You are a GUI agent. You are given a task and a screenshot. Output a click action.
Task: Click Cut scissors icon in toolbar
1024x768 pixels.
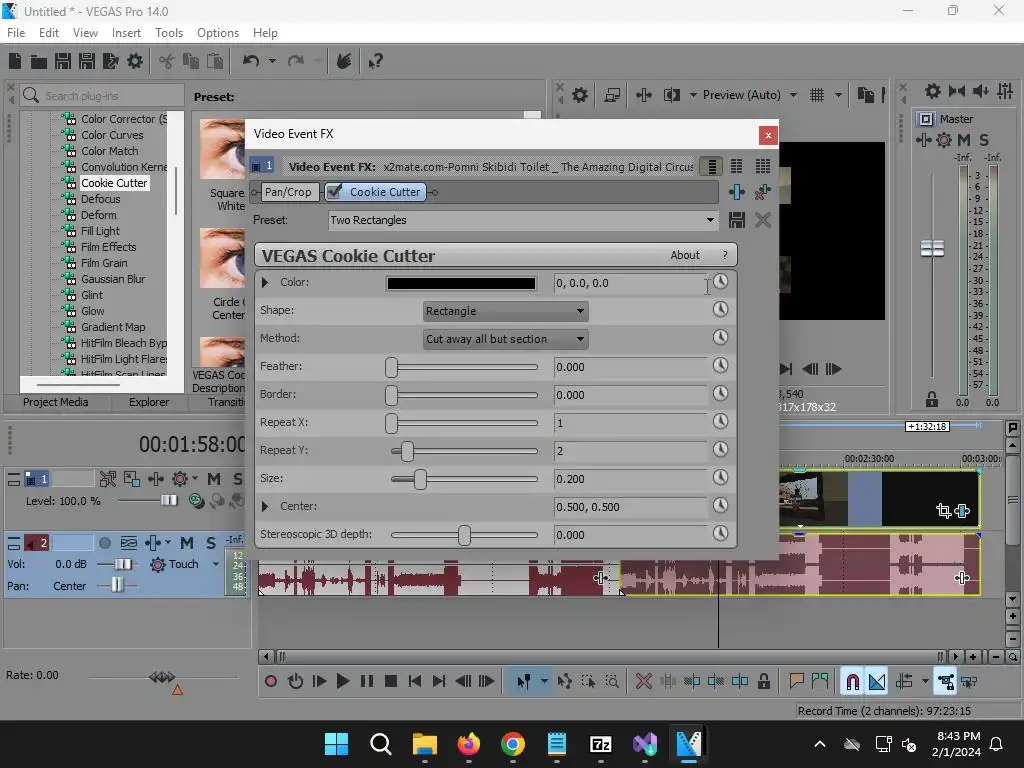pos(167,61)
